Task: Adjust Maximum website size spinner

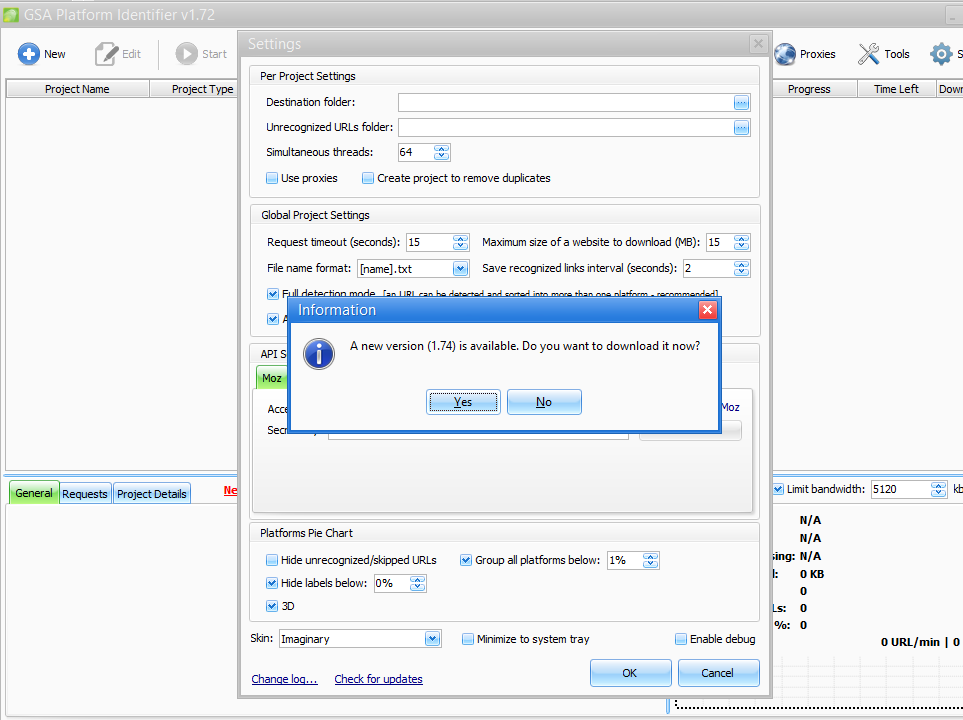Action: (x=741, y=243)
